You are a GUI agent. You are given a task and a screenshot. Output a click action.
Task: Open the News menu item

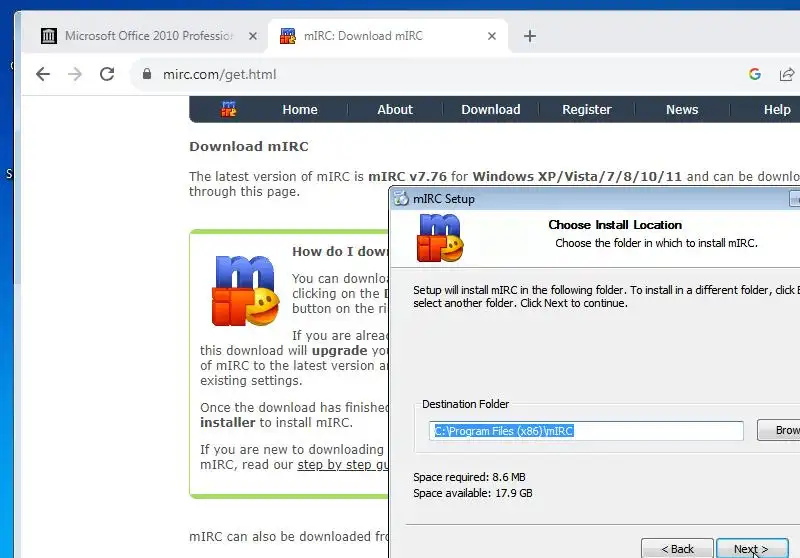(682, 110)
